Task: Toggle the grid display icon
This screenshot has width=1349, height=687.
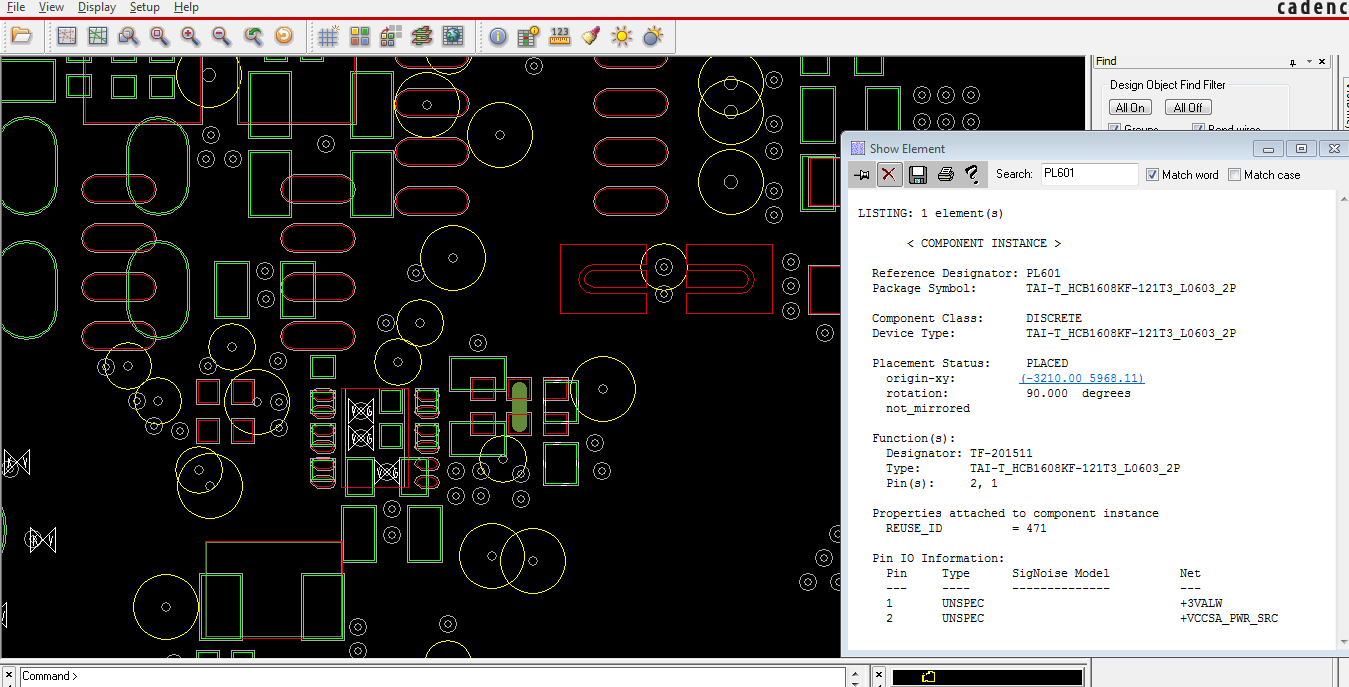Action: [x=329, y=36]
